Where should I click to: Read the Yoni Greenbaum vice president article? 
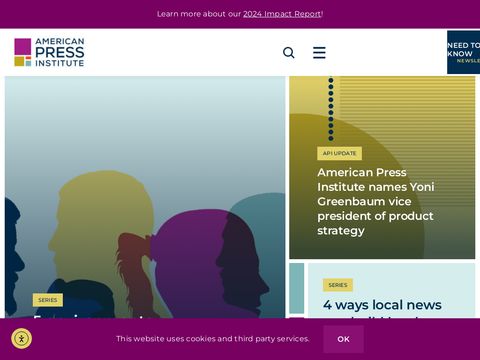pos(376,201)
